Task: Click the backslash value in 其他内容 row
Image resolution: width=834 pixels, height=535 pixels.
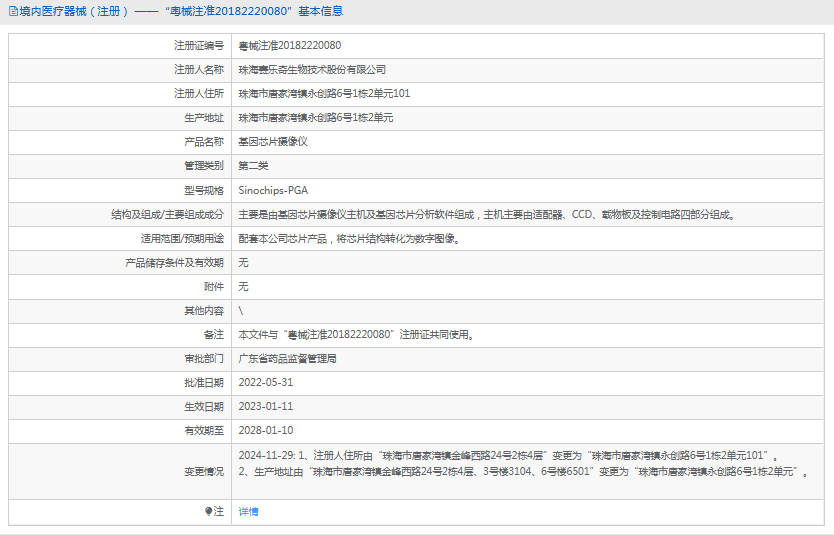Action: click(x=240, y=311)
